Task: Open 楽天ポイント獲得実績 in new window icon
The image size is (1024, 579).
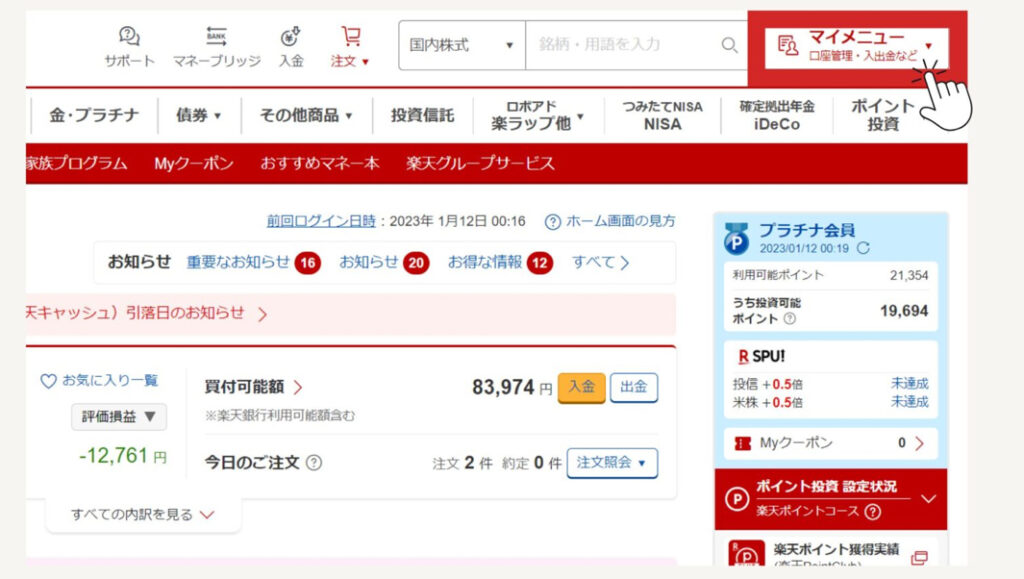Action: 920,557
